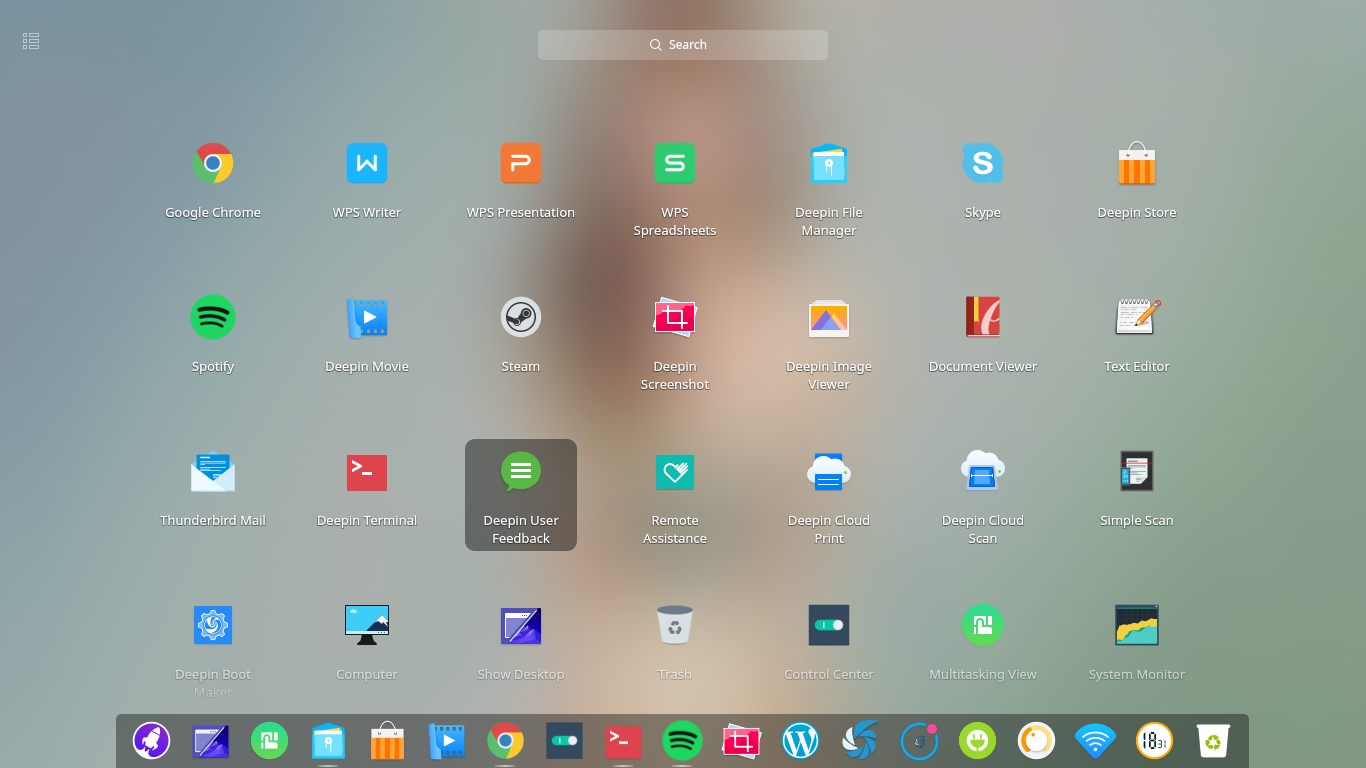Open Computer from the launcher
Viewport: 1366px width, 768px height.
click(367, 625)
